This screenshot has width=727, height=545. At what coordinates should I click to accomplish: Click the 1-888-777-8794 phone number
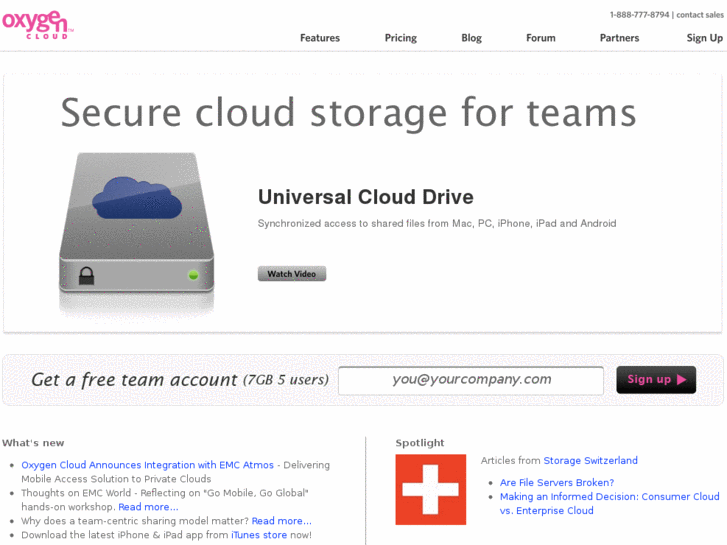click(639, 15)
